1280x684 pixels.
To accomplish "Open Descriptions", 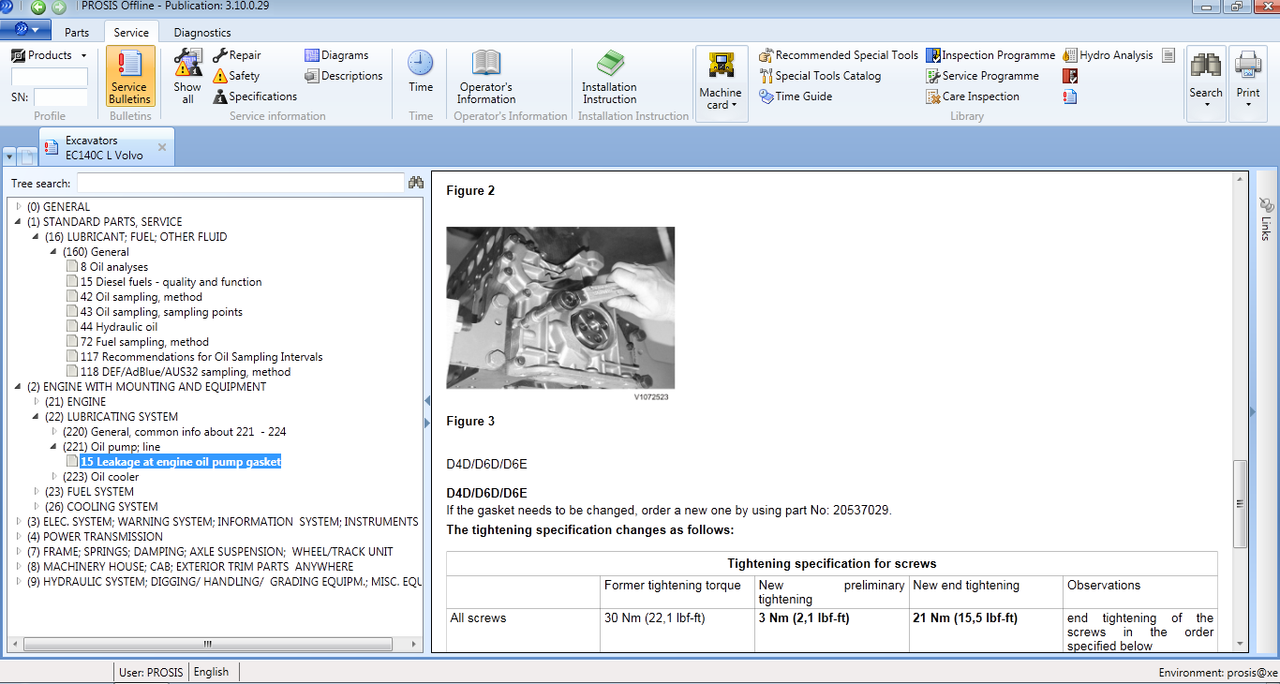I will pos(344,76).
